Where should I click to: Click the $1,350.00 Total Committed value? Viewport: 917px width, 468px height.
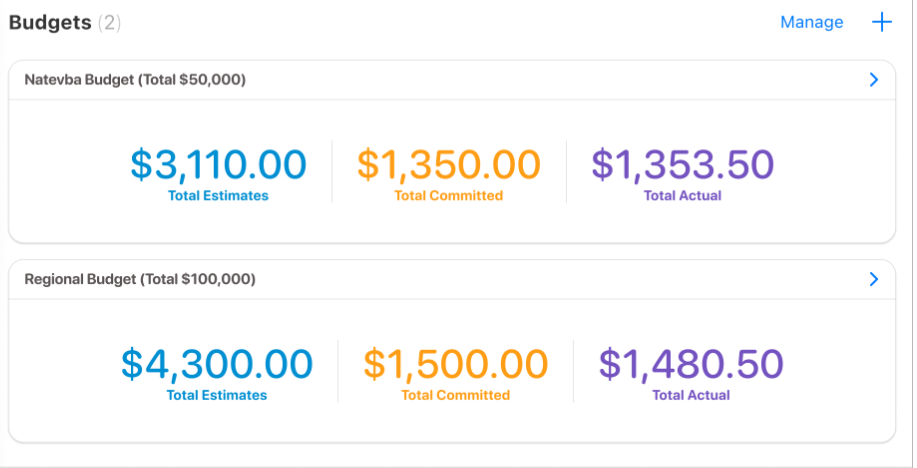[449, 165]
